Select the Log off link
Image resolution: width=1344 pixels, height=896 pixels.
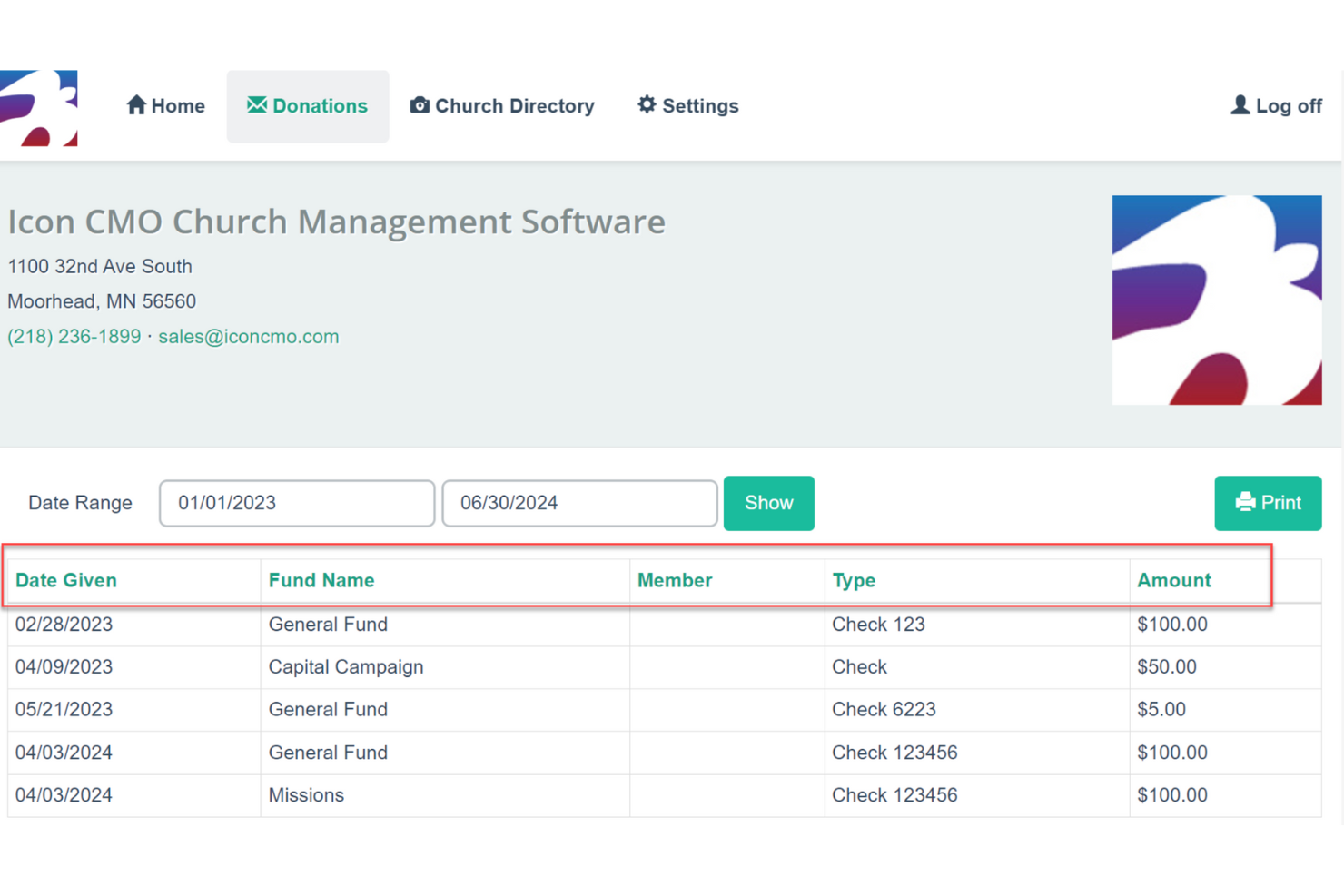tap(1276, 106)
